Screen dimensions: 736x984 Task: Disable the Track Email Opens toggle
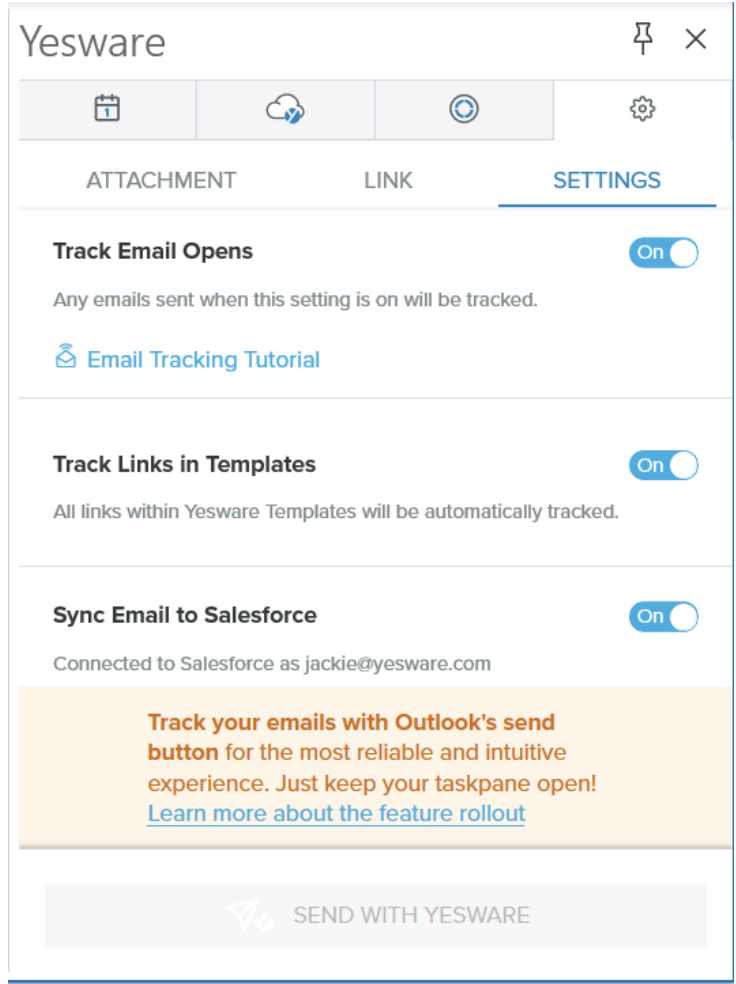tap(663, 253)
